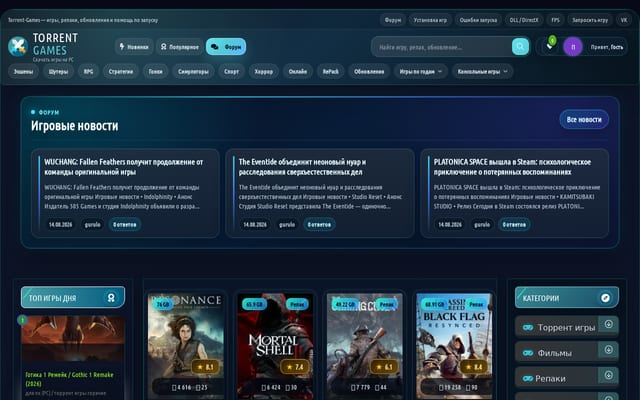Select the RPG genre
640x400 pixels.
88,71
